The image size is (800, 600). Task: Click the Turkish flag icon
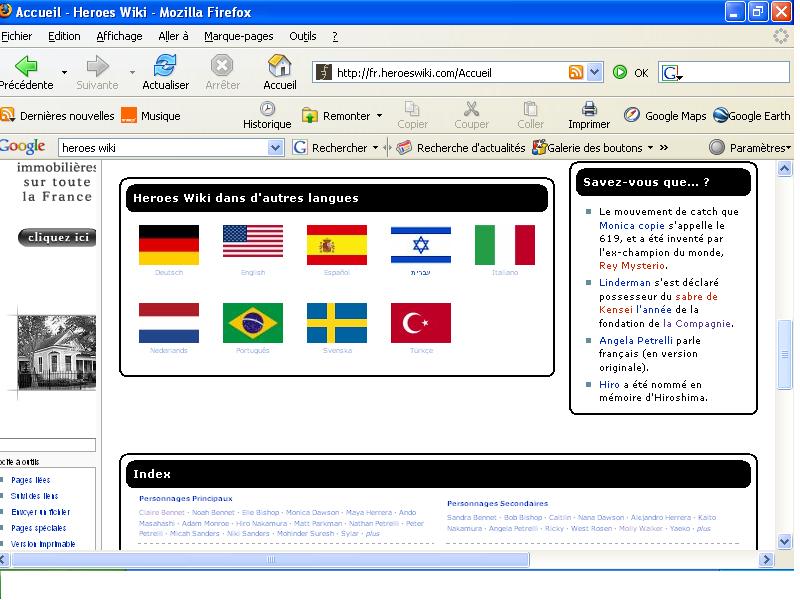coord(421,323)
